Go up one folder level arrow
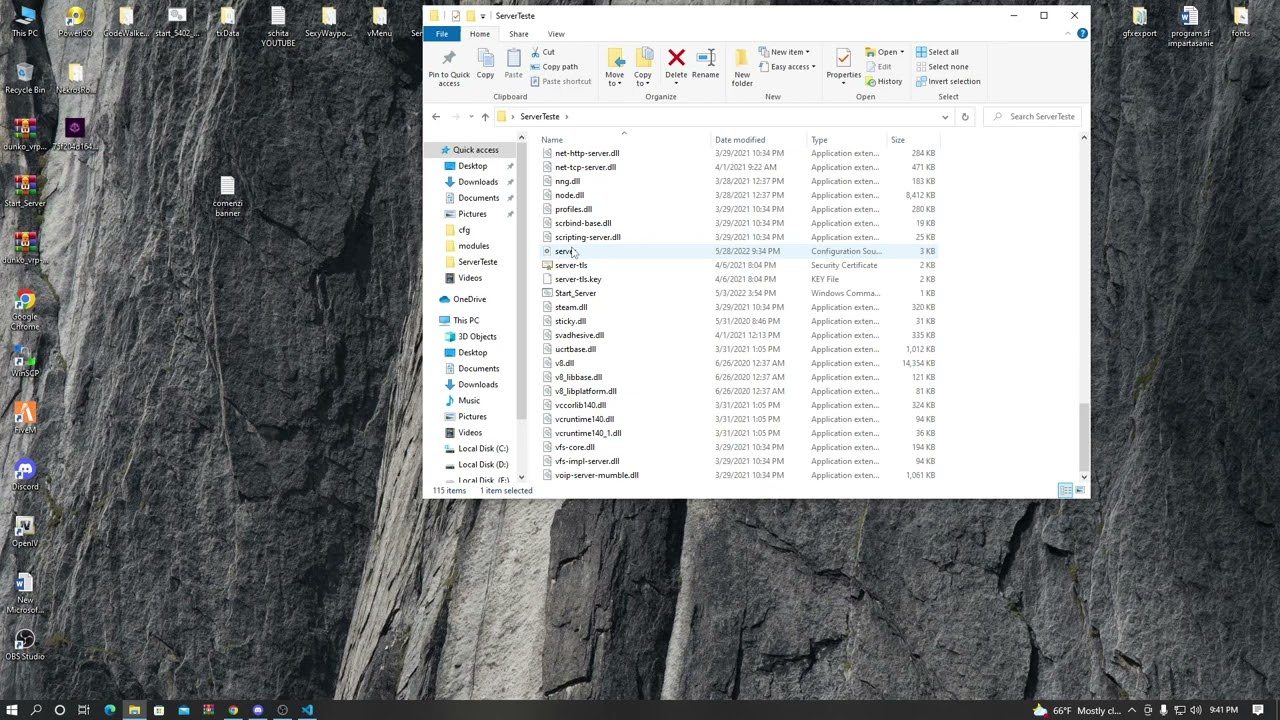1280x720 pixels. 485,117
